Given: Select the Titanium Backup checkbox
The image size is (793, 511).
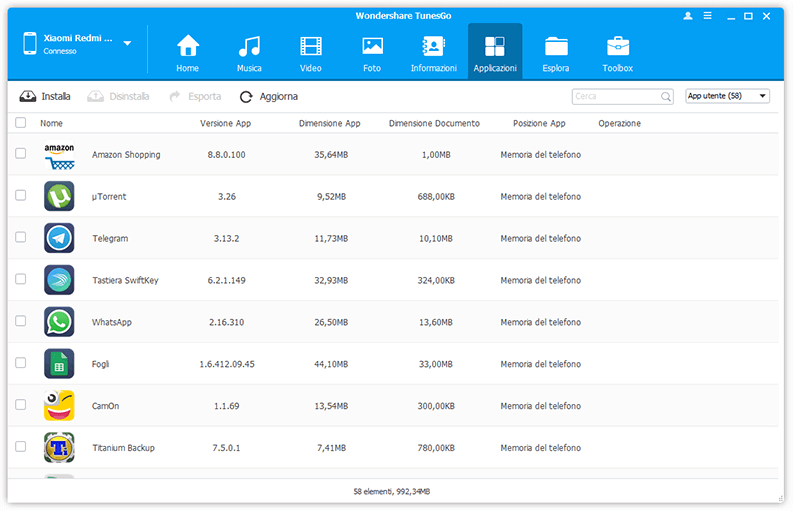Looking at the screenshot, I should tap(21, 447).
